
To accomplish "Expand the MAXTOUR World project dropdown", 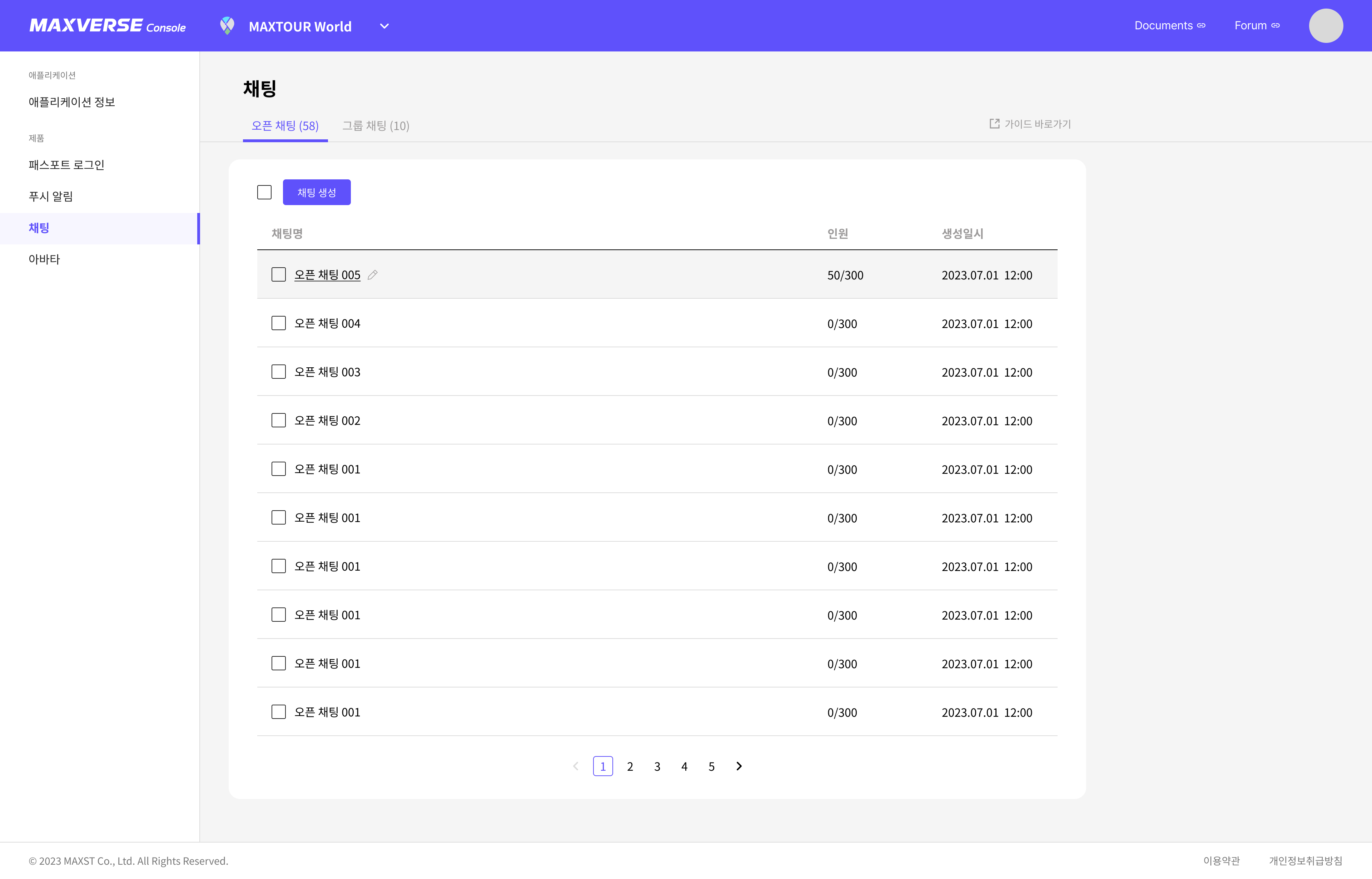I will coord(385,26).
